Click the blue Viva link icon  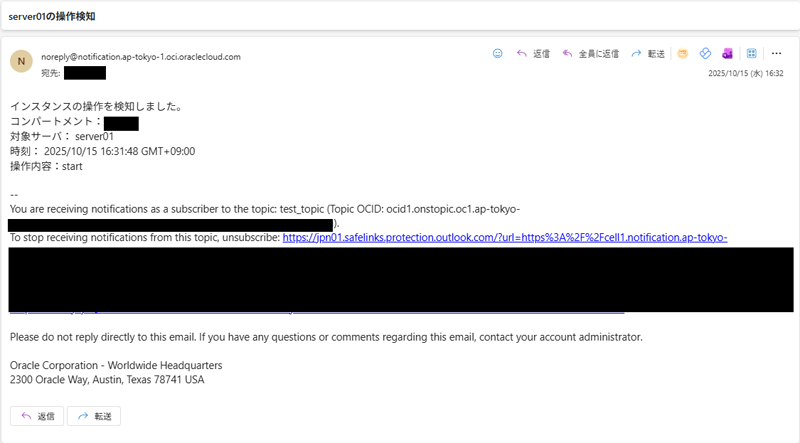point(704,54)
